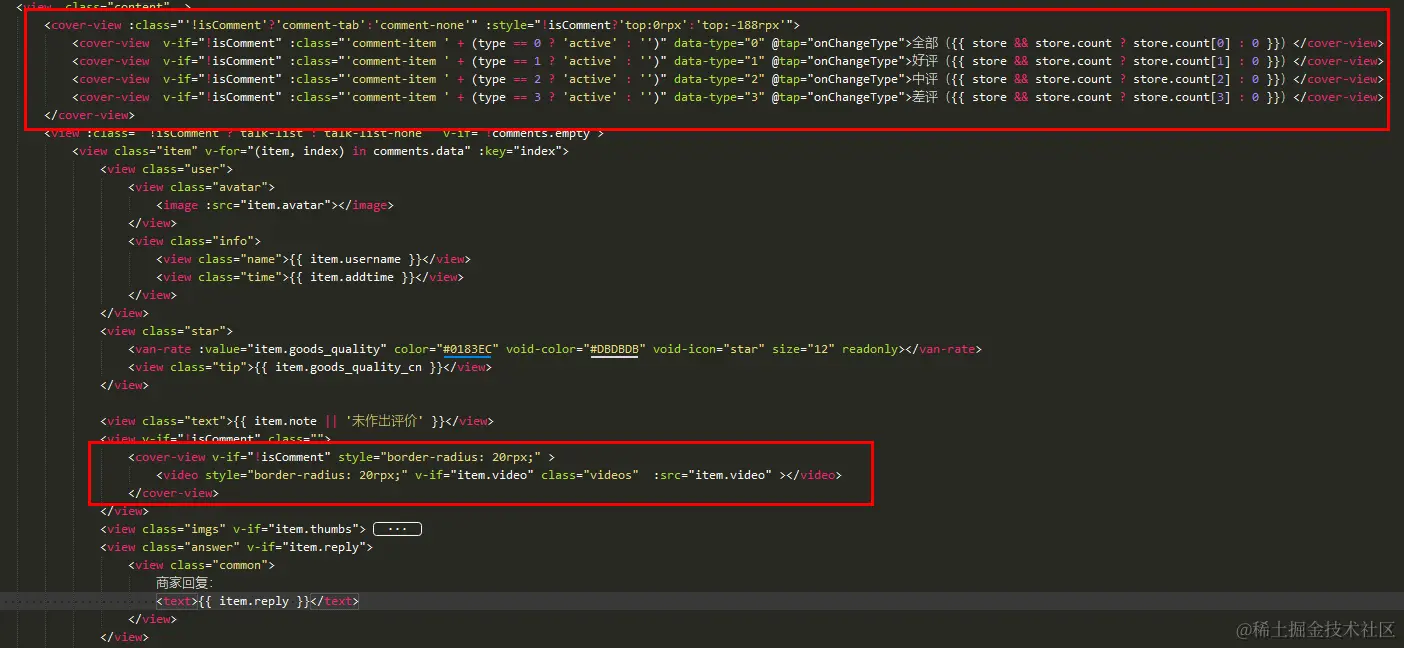Click the class="avatar" attribute
Viewport: 1404px width, 648px height.
[x=222, y=187]
